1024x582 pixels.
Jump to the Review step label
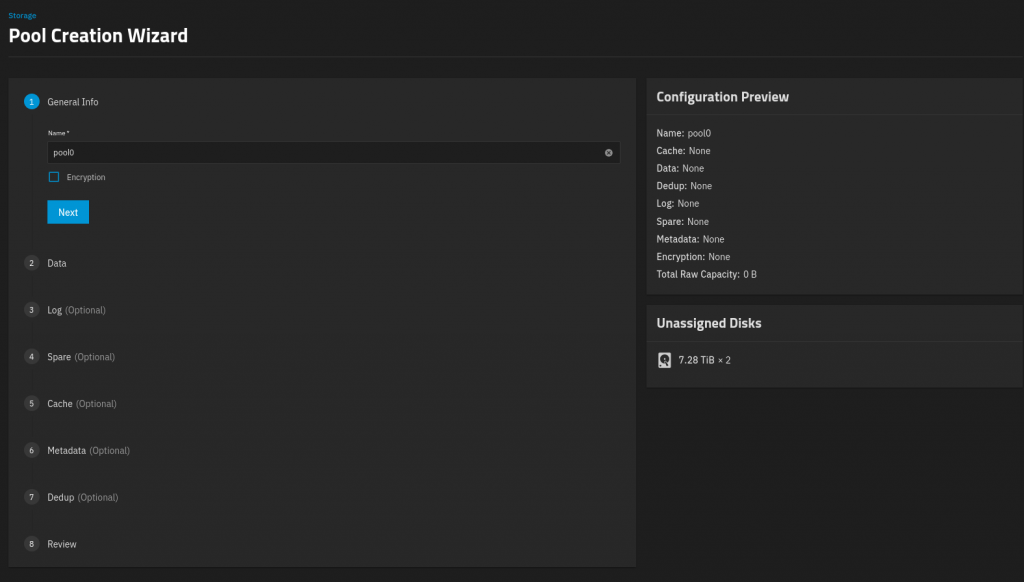pyautogui.click(x=62, y=544)
